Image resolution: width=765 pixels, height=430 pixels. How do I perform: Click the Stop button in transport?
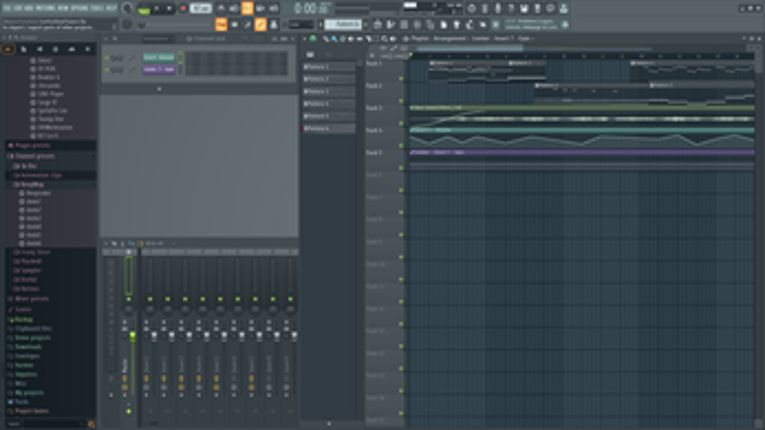(170, 9)
